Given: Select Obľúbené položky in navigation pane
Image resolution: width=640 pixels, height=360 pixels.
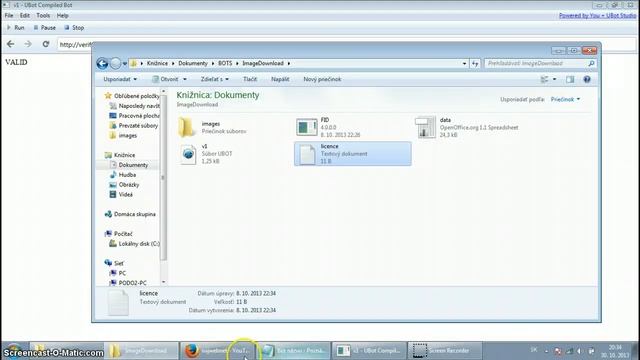Looking at the screenshot, I should [x=132, y=96].
